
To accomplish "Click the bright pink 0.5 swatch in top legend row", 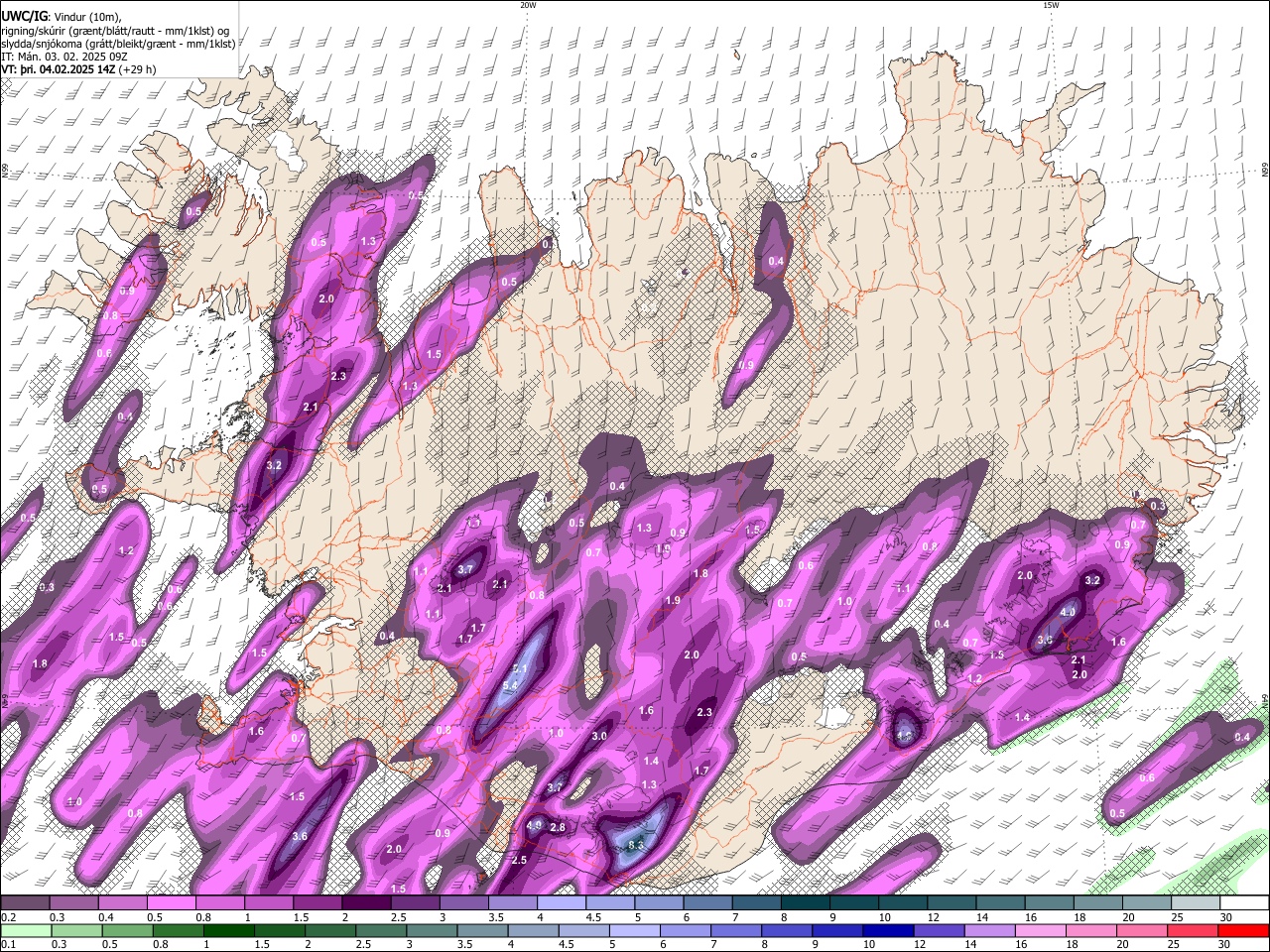I will tap(171, 902).
